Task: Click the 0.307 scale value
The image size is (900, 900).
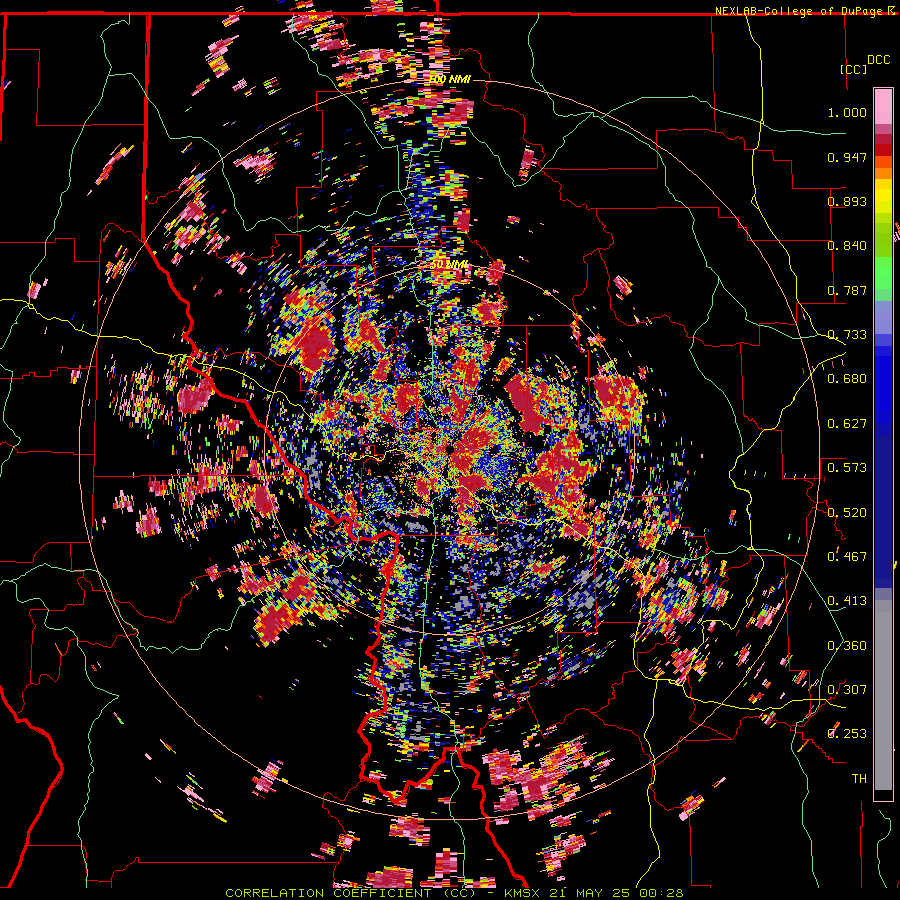Action: pyautogui.click(x=847, y=689)
